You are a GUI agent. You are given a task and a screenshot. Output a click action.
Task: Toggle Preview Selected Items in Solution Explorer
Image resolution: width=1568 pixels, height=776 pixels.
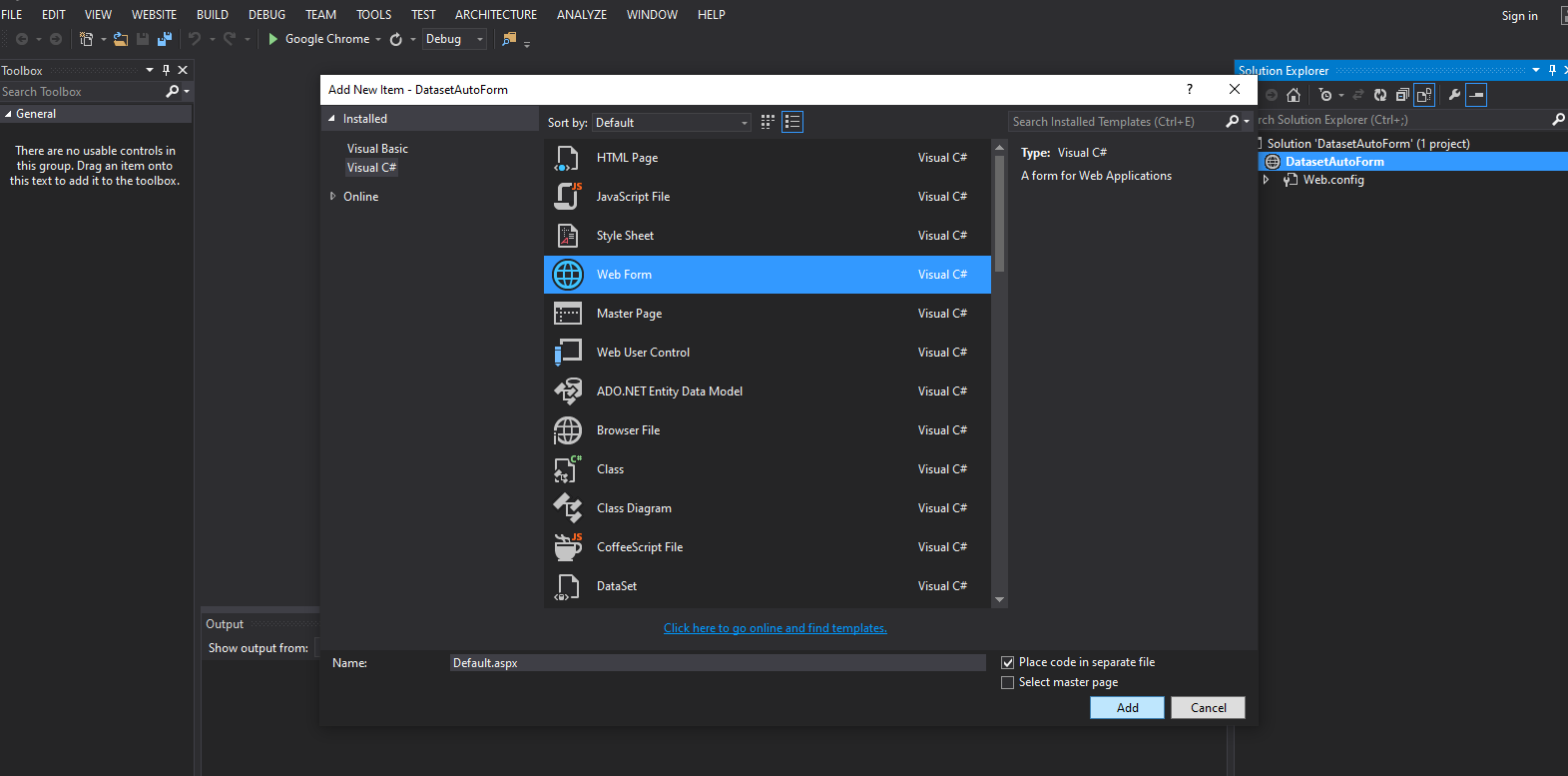(x=1476, y=95)
